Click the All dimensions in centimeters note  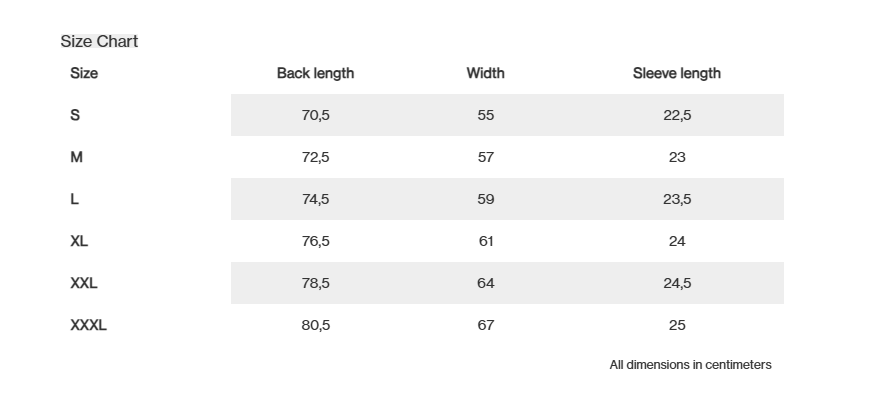click(x=690, y=365)
